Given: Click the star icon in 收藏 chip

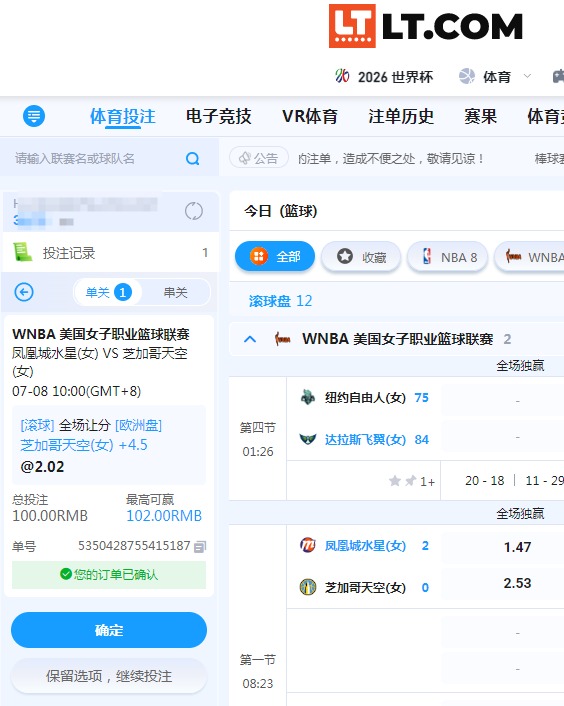Looking at the screenshot, I should coord(345,256).
